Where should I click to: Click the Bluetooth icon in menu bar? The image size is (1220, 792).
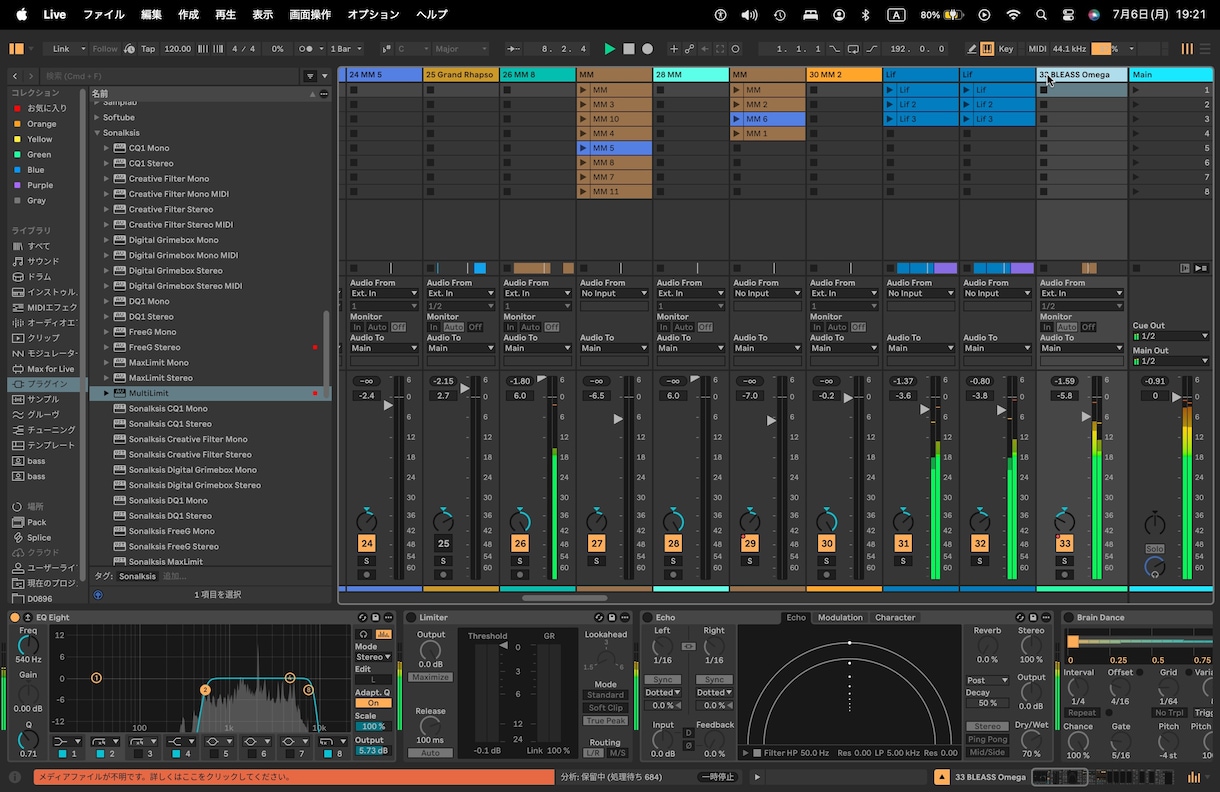pos(866,15)
